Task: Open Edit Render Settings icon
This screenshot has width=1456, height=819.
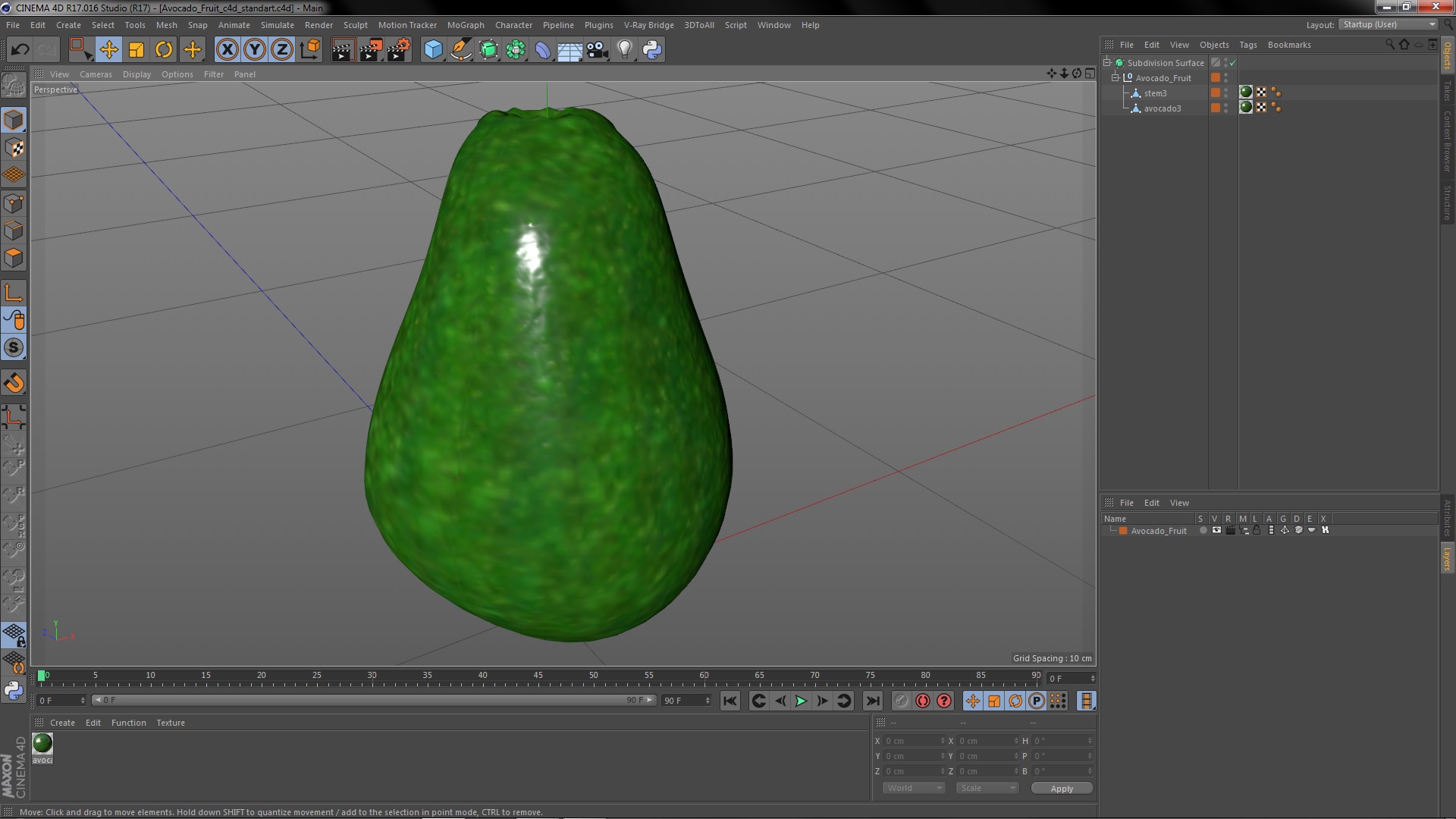Action: [x=399, y=50]
